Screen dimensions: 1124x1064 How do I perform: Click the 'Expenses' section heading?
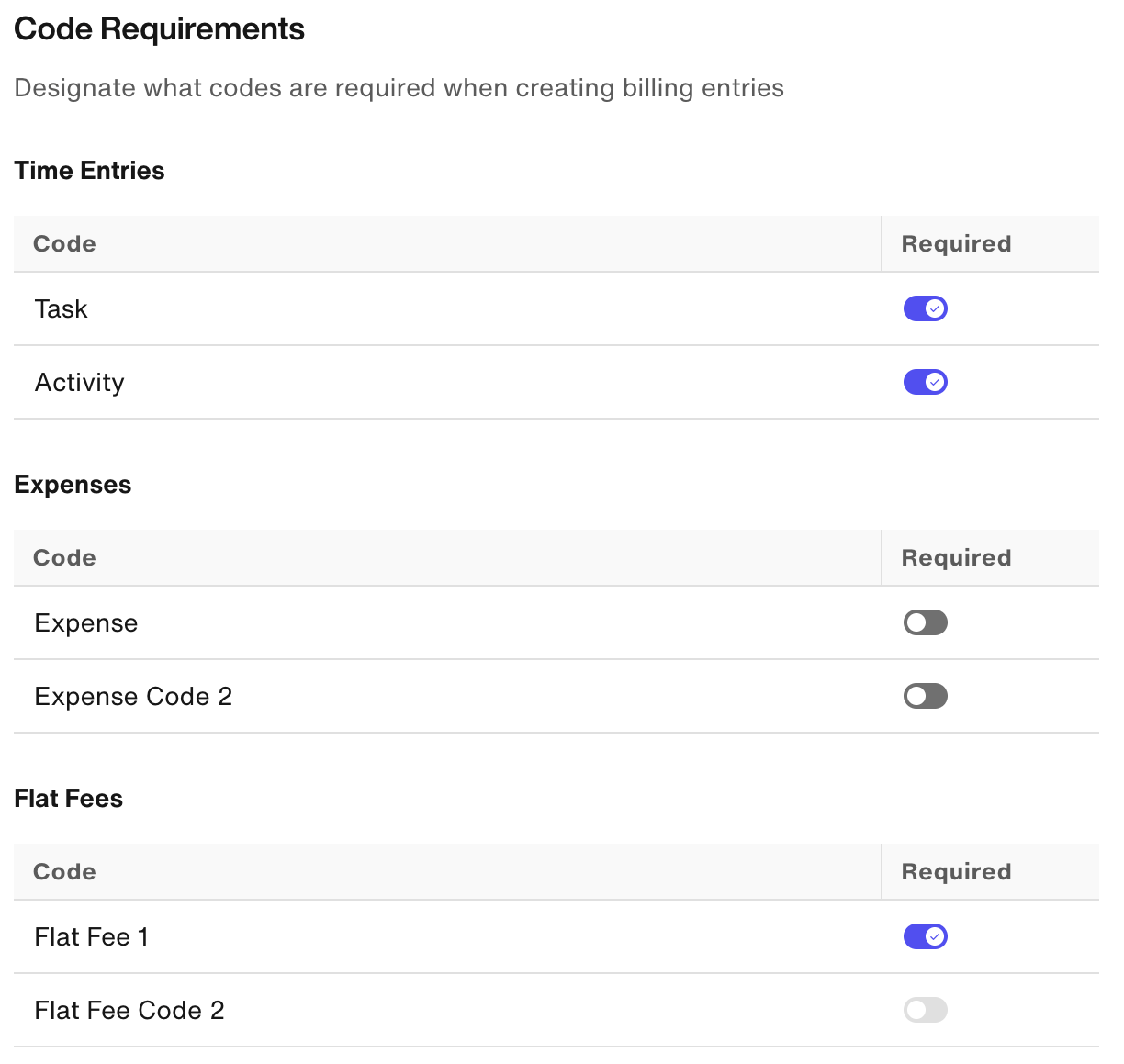click(x=73, y=485)
